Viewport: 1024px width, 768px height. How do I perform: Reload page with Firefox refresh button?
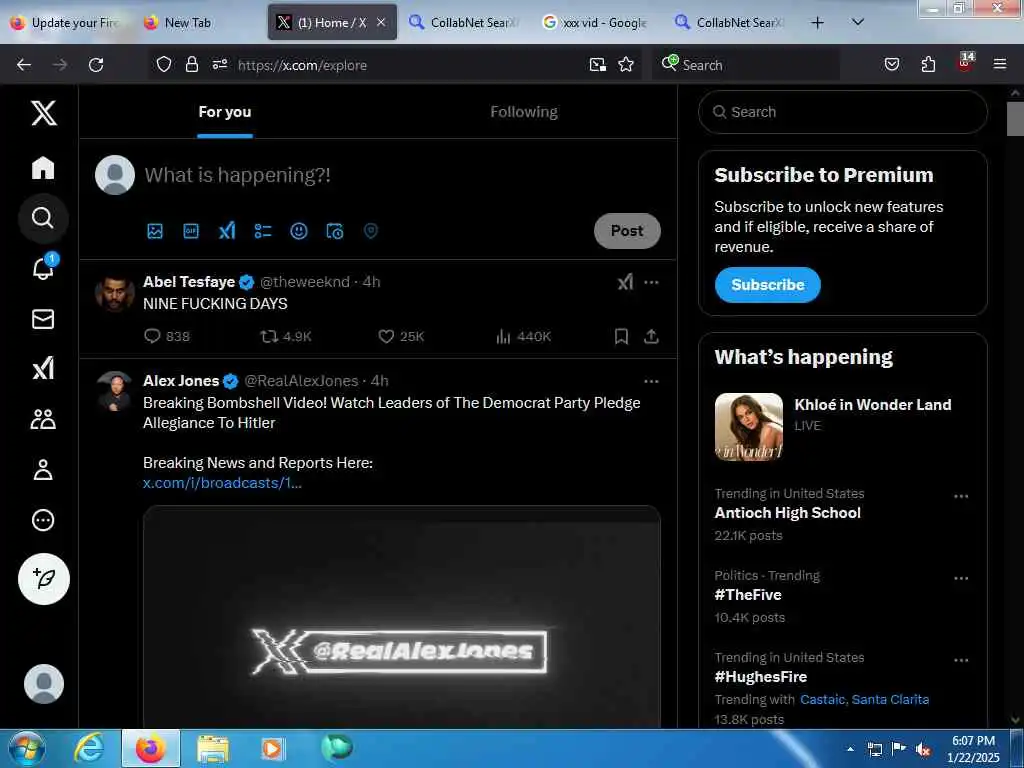point(96,65)
